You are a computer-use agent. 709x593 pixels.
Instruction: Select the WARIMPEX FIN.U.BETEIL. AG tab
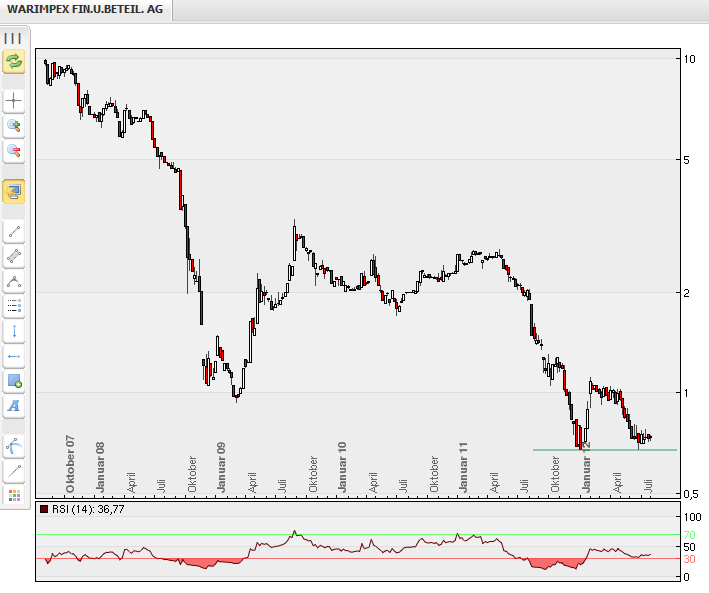(x=85, y=9)
